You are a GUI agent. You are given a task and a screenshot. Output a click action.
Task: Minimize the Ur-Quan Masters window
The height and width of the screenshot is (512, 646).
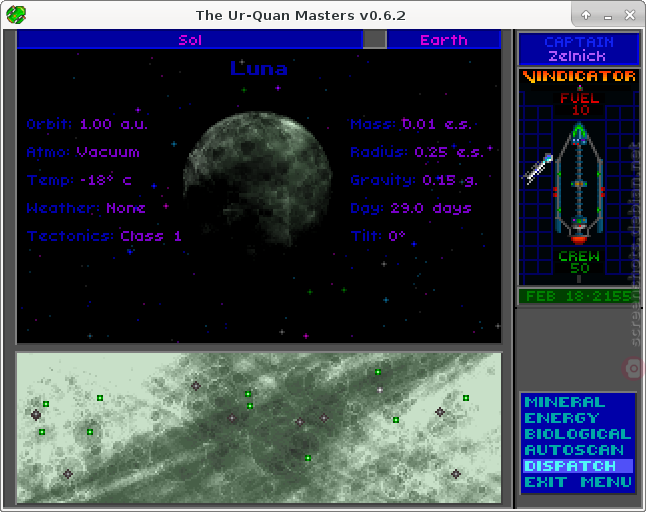(608, 16)
